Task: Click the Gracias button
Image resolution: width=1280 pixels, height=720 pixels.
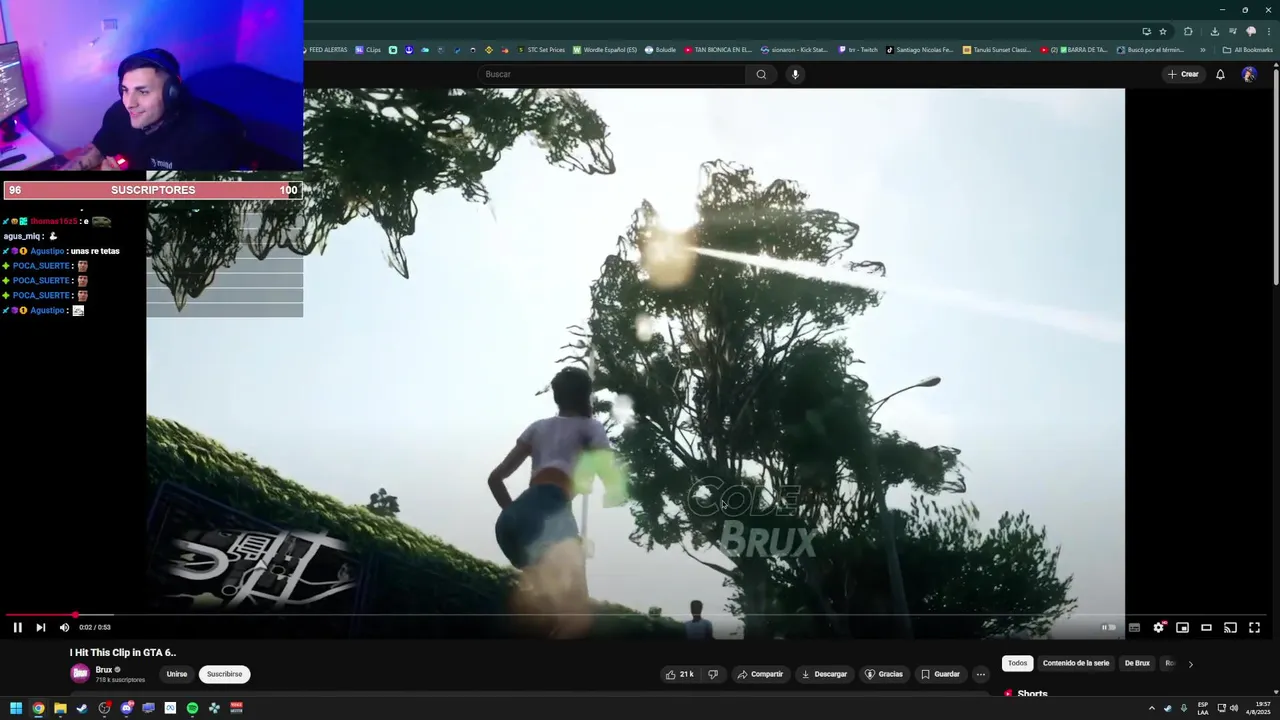Action: 884,674
